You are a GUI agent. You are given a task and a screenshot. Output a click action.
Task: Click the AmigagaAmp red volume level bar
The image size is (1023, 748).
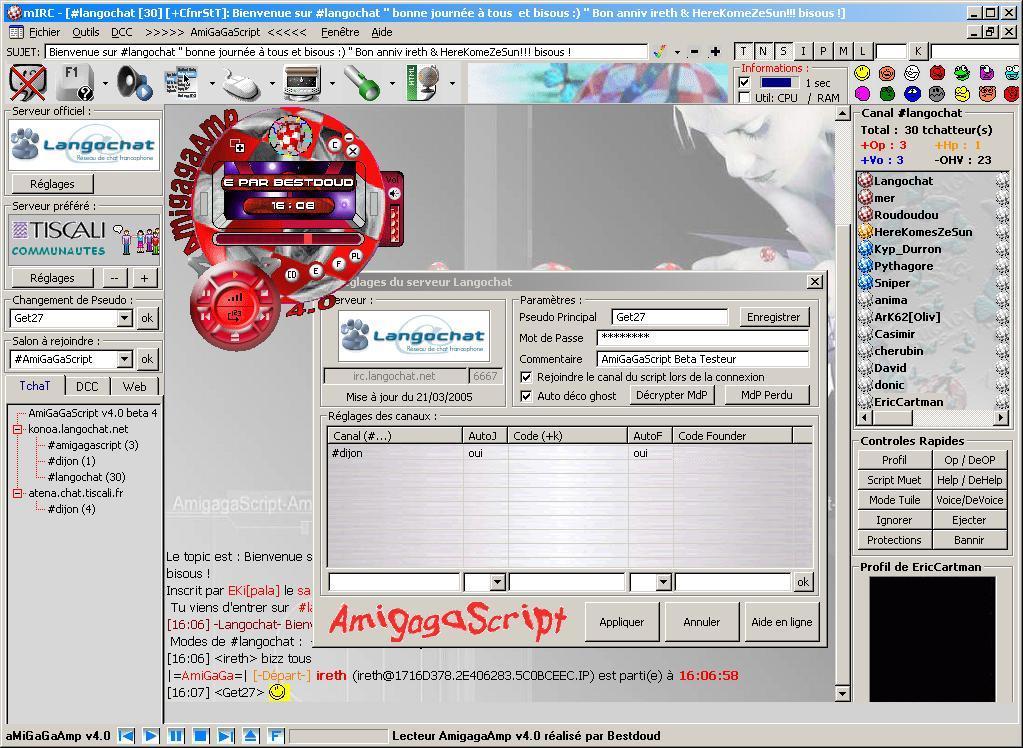(394, 225)
